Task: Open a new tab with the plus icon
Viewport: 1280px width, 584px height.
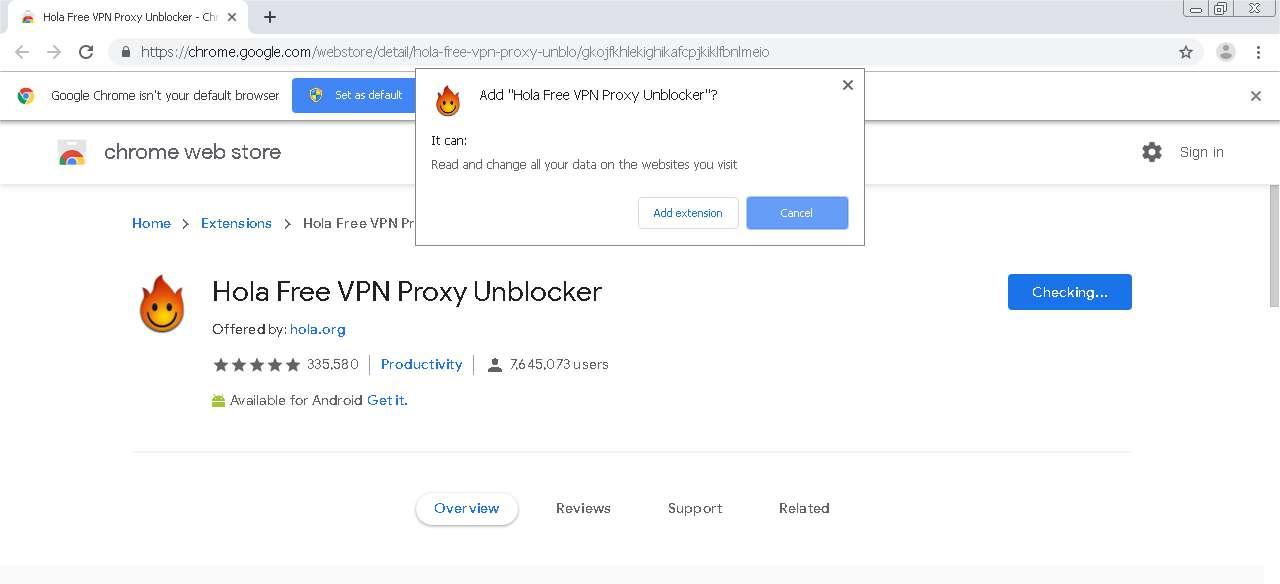Action: [270, 17]
